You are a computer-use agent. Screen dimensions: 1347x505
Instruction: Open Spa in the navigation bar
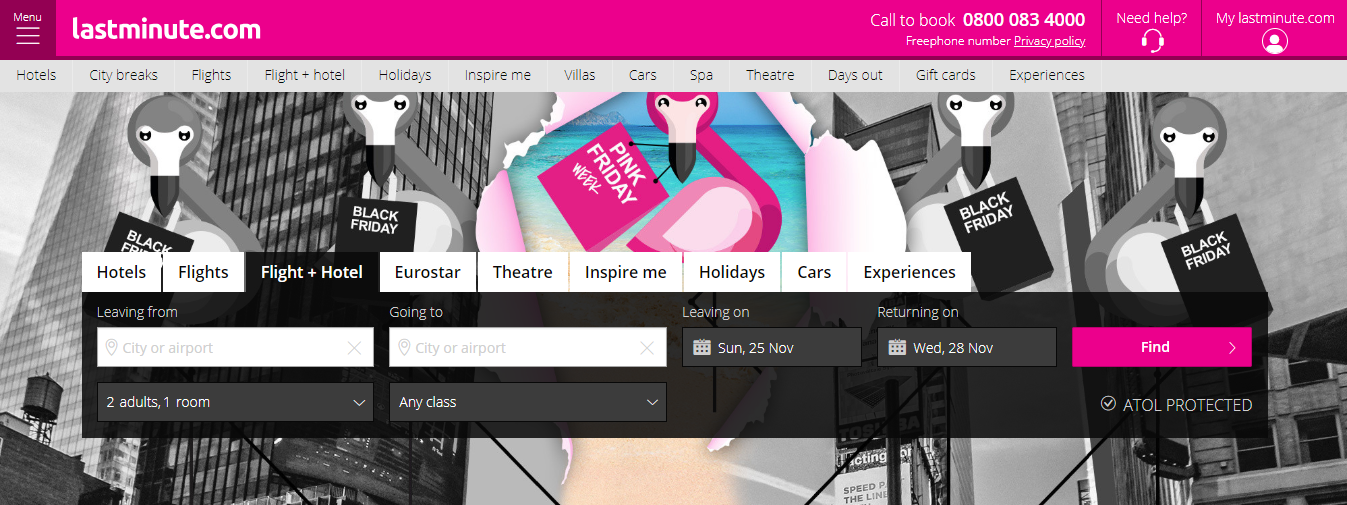(701, 75)
